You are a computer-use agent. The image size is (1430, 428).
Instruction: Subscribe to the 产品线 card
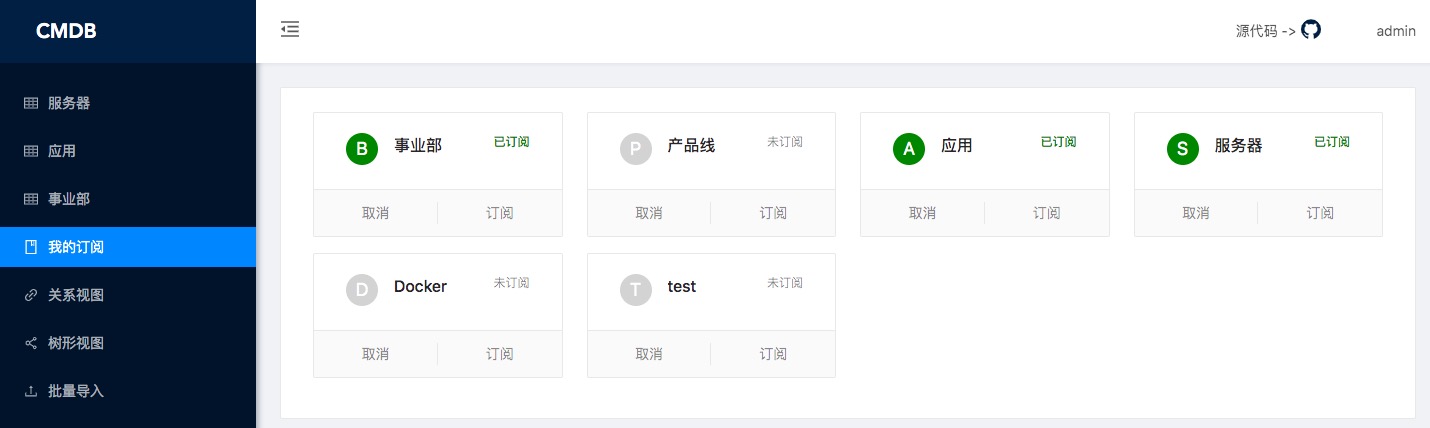(x=773, y=213)
